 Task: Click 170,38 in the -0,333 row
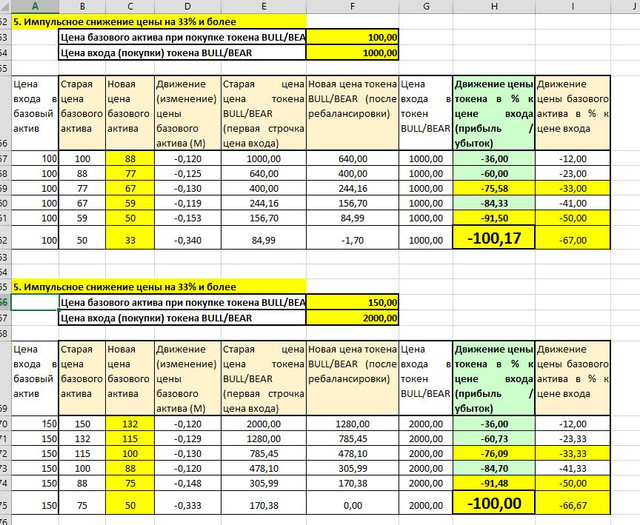tap(264, 503)
